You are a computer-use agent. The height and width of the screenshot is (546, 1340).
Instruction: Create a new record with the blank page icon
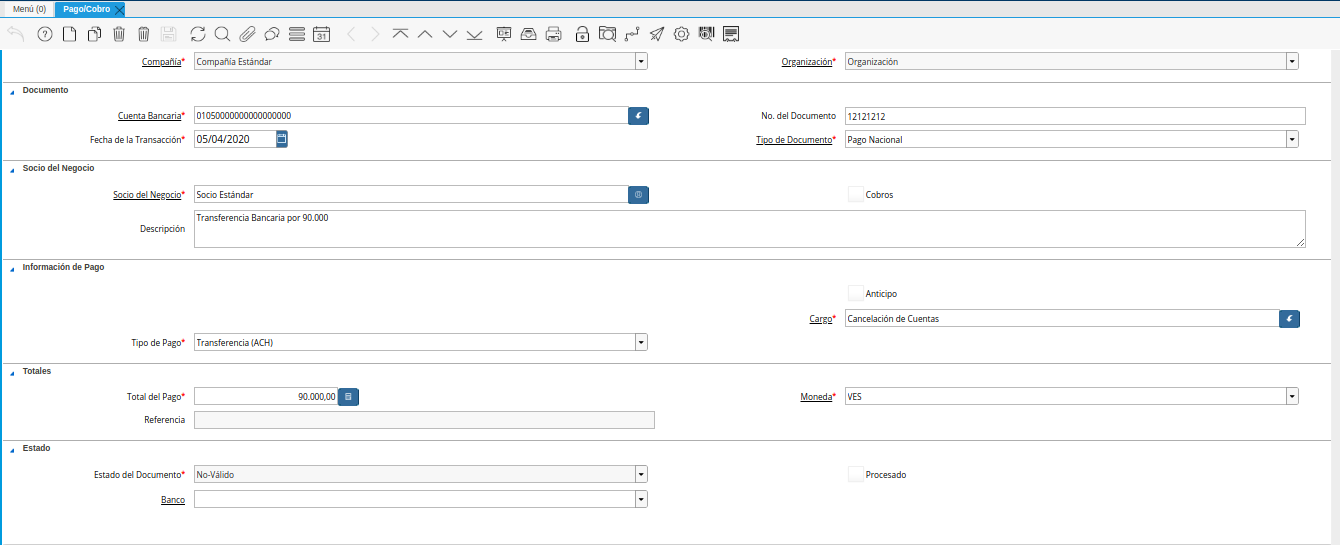(69, 34)
